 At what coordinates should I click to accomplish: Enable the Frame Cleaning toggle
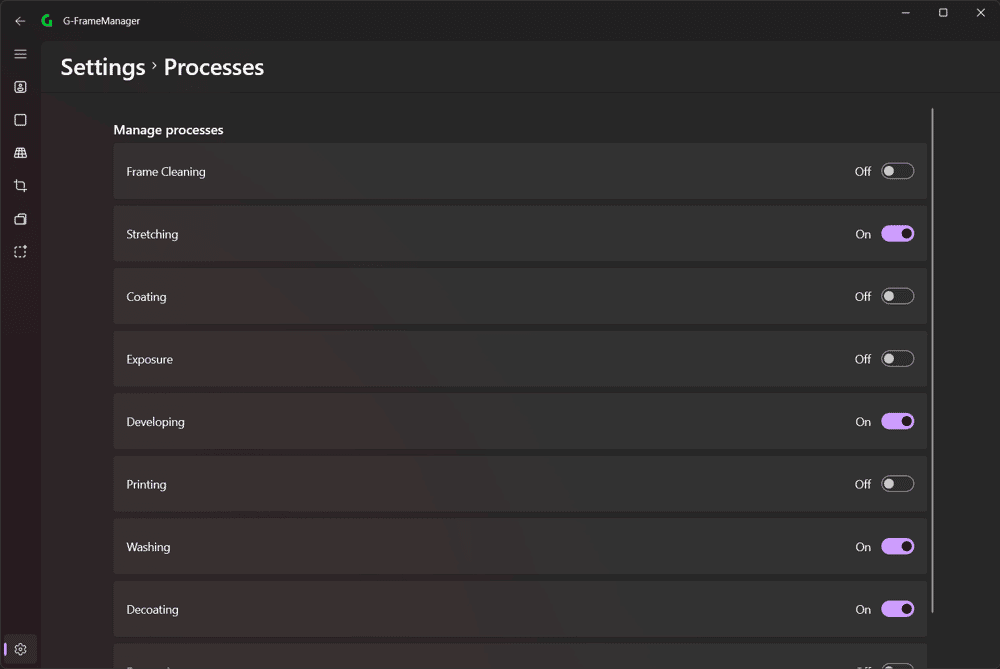[x=897, y=172]
